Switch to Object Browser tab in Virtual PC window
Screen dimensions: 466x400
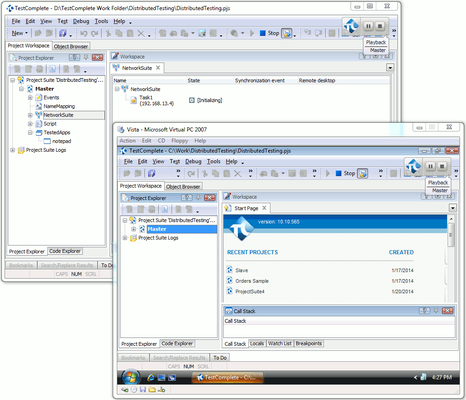[x=183, y=187]
